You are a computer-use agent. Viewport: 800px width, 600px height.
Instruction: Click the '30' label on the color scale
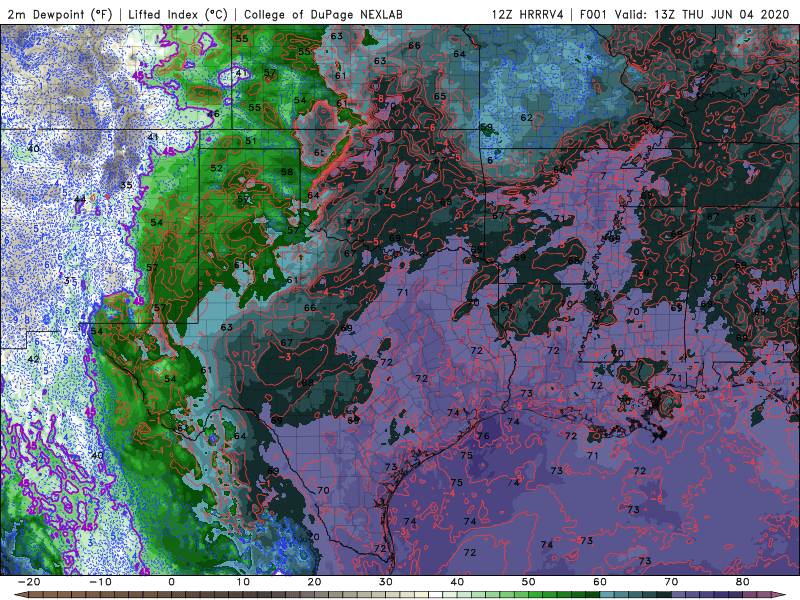(x=386, y=582)
